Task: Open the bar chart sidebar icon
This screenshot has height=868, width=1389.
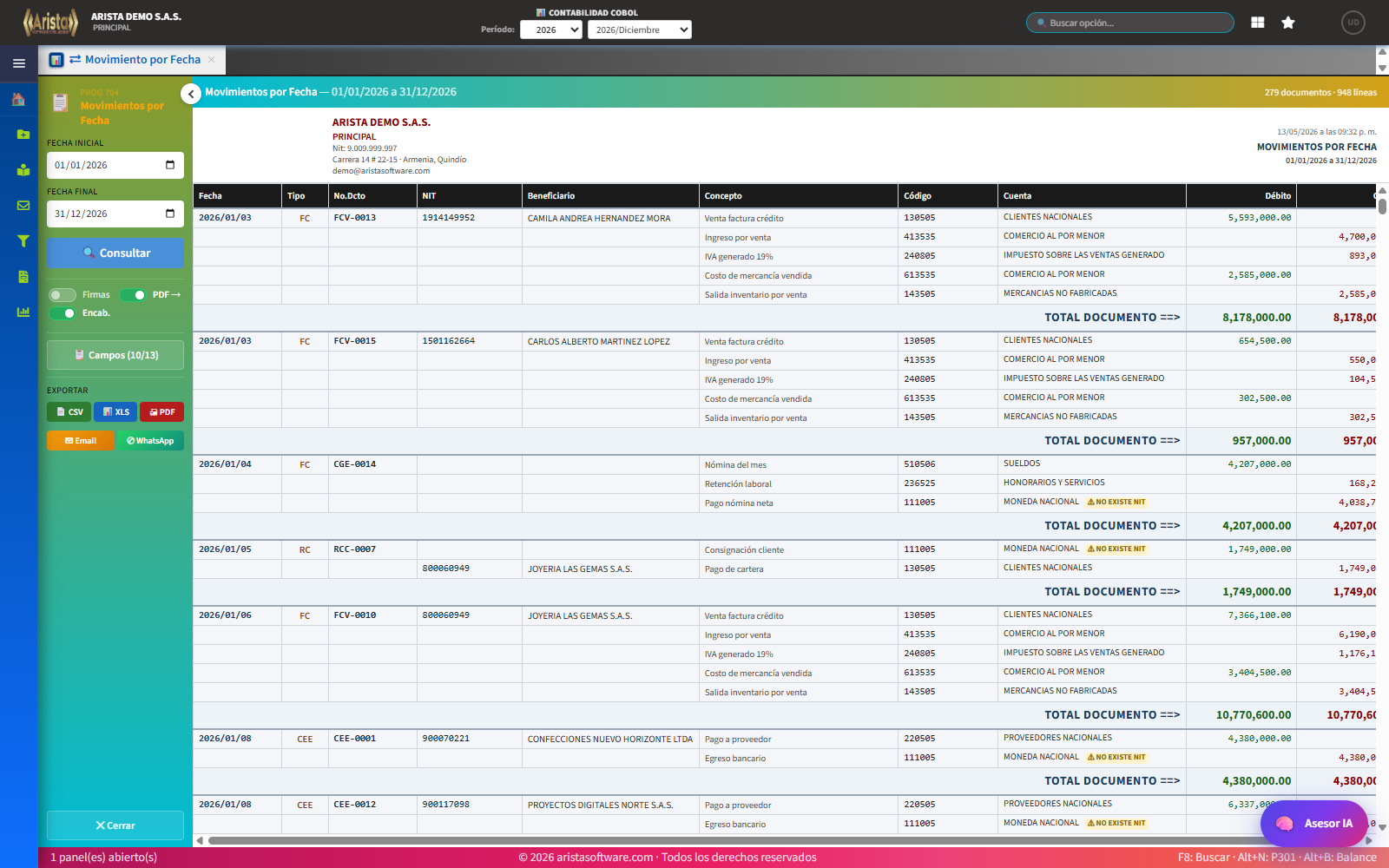Action: (23, 312)
